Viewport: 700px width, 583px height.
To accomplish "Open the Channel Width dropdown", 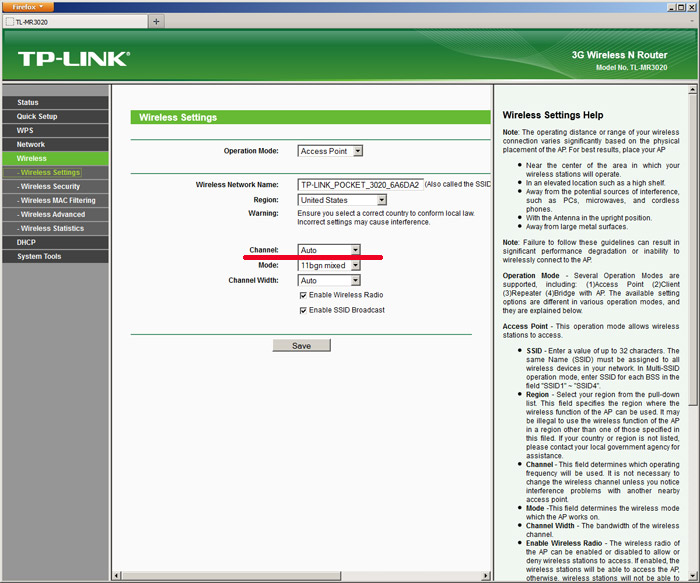I will click(x=329, y=280).
